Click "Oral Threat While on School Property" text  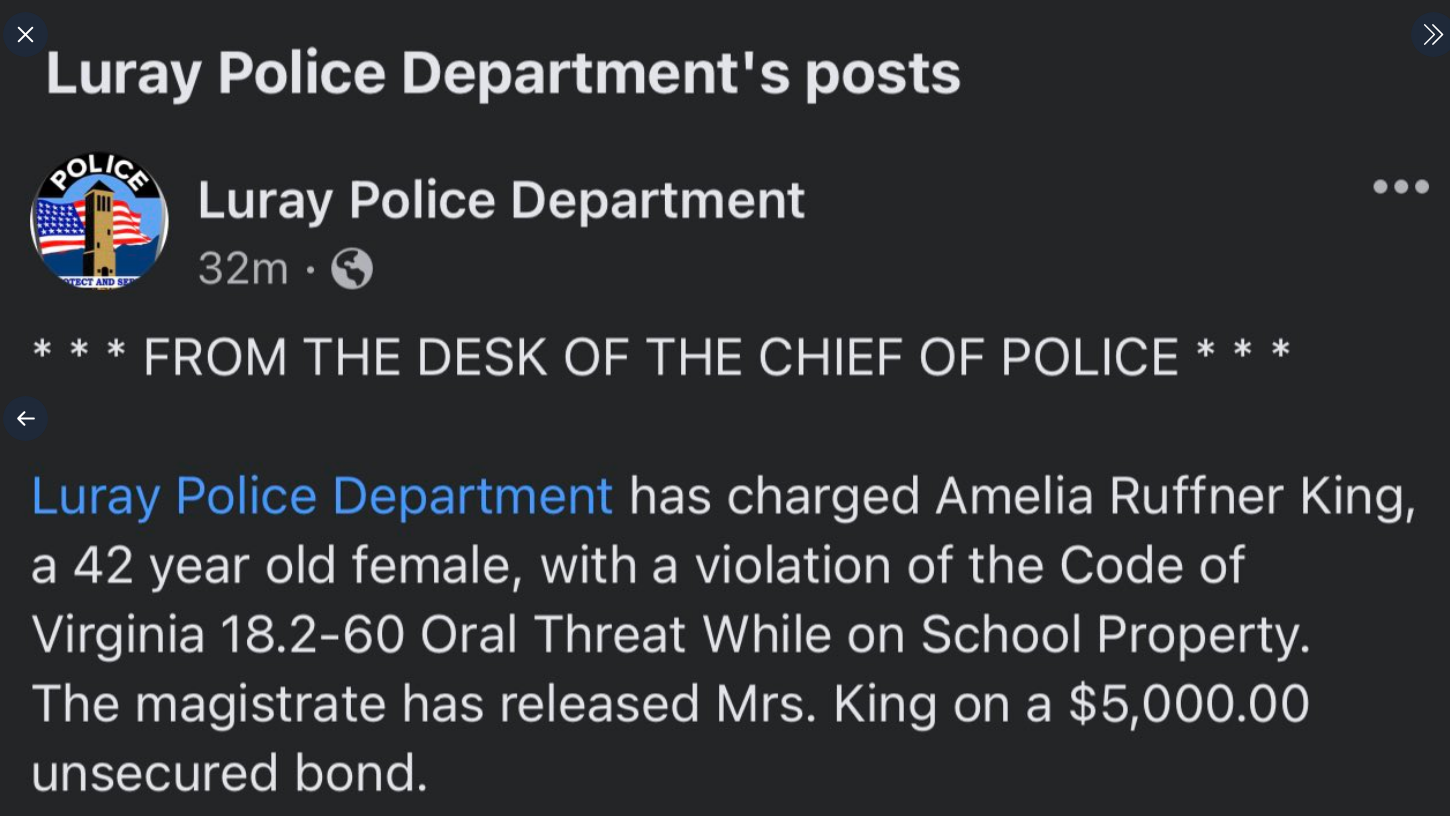(864, 634)
